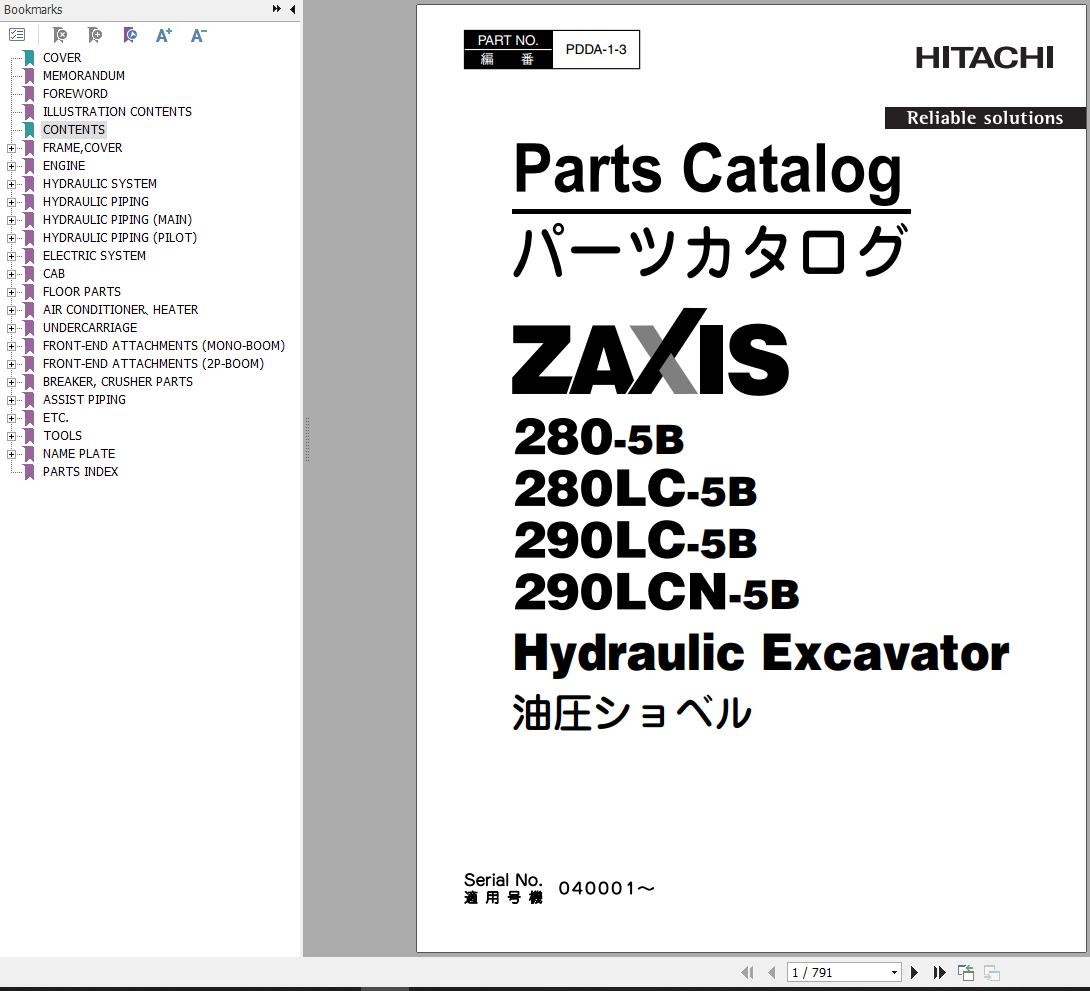The image size is (1090, 991).
Task: Click the bookmark icon beside ENGINE
Action: pyautogui.click(x=29, y=166)
